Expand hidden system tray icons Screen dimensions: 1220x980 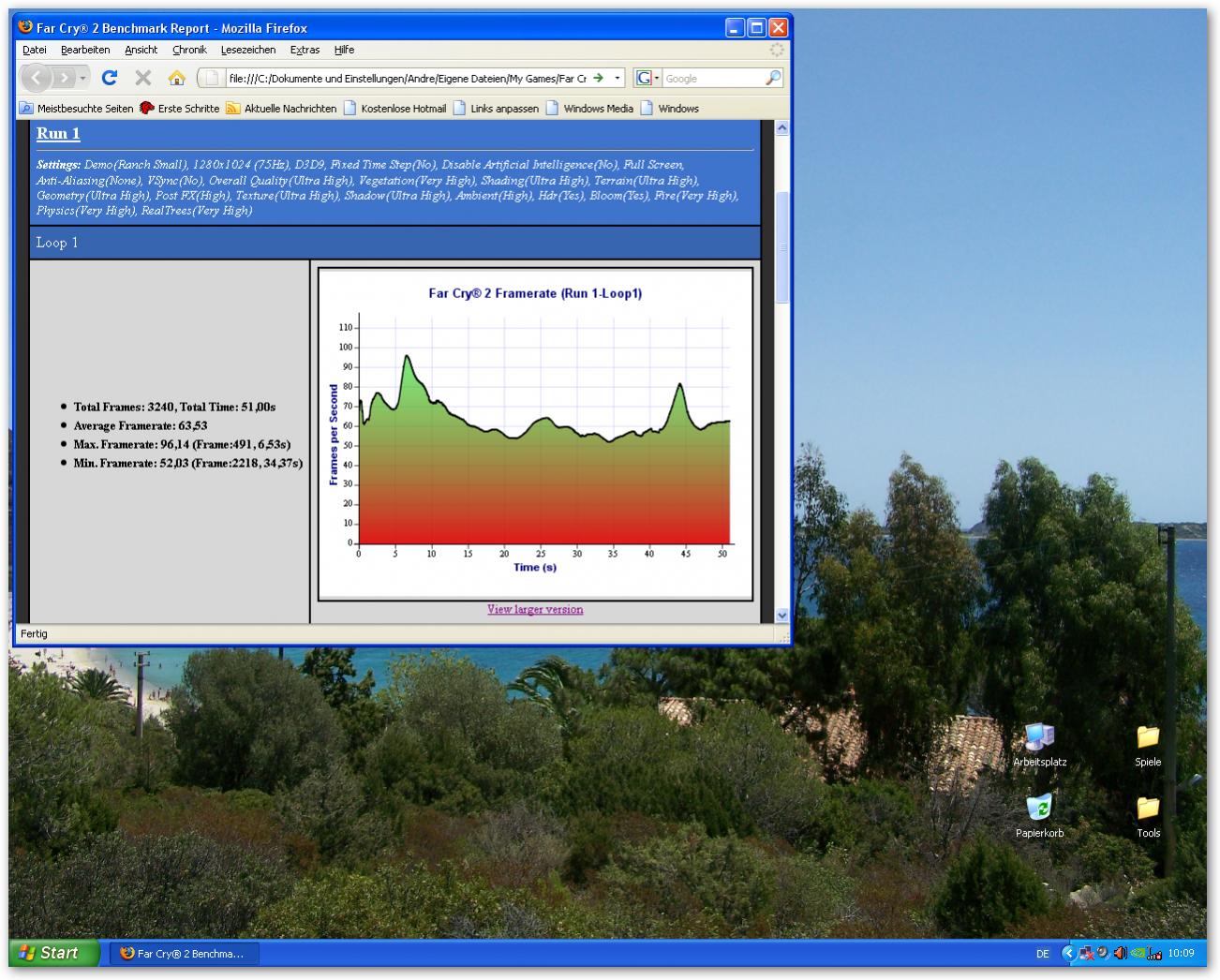(x=1069, y=954)
